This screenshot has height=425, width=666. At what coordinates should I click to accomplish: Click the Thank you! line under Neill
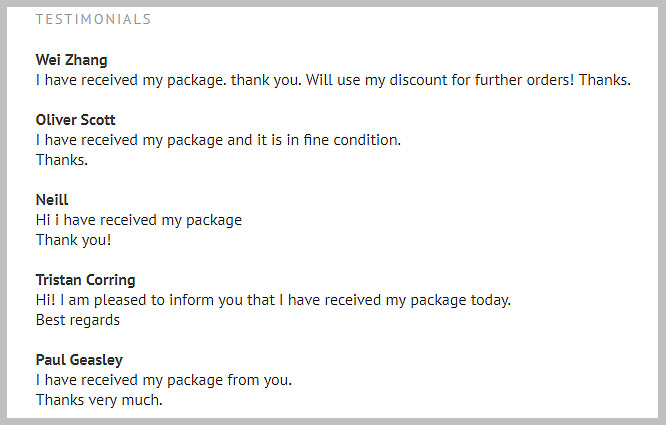coord(74,240)
